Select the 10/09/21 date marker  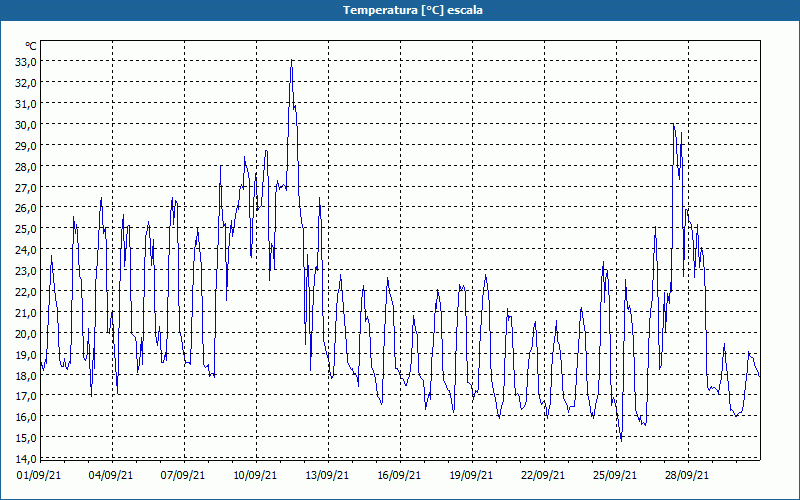[256, 476]
